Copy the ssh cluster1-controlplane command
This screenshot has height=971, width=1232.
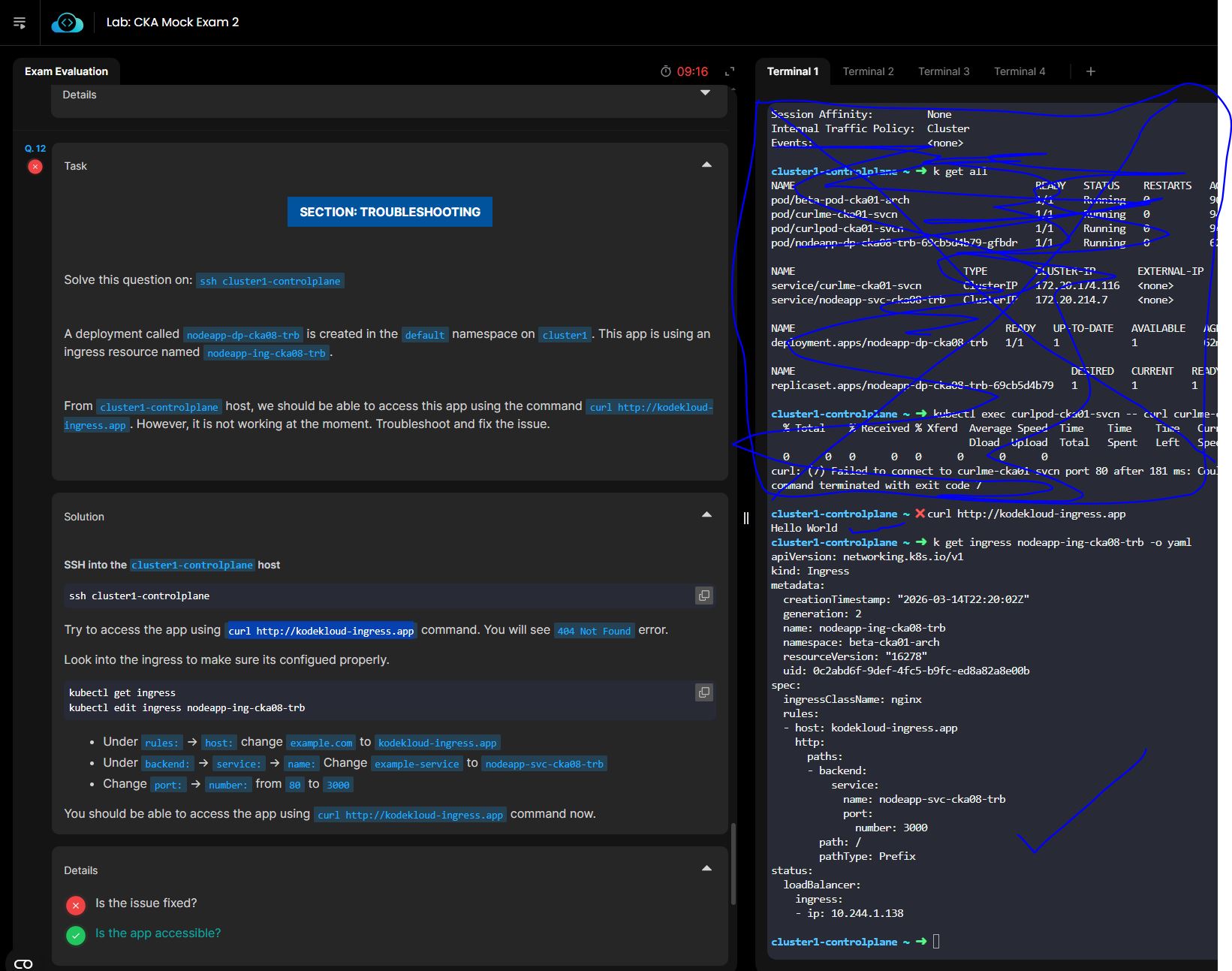pos(703,596)
